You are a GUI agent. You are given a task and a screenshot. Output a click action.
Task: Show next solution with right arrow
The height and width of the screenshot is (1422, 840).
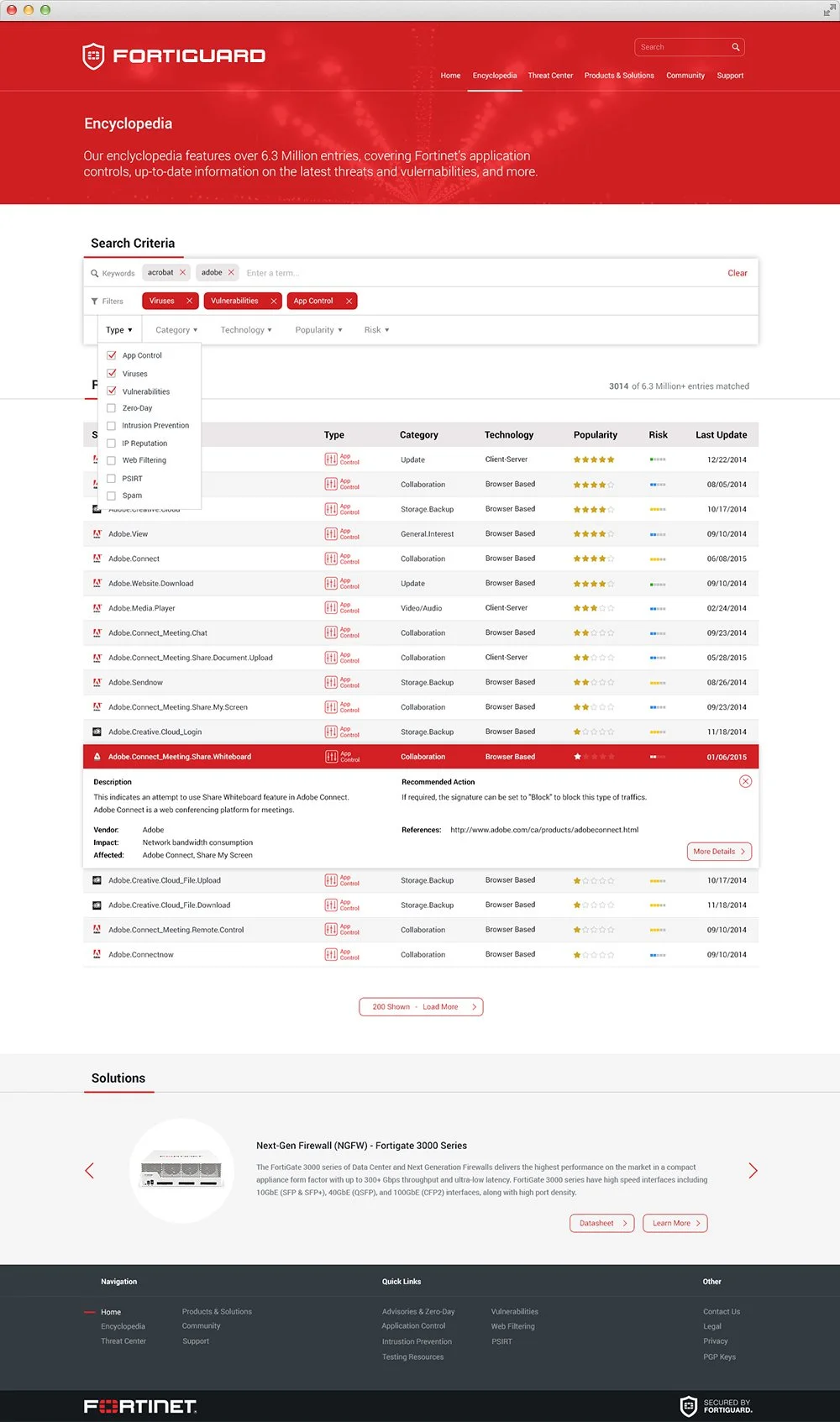(x=753, y=1170)
